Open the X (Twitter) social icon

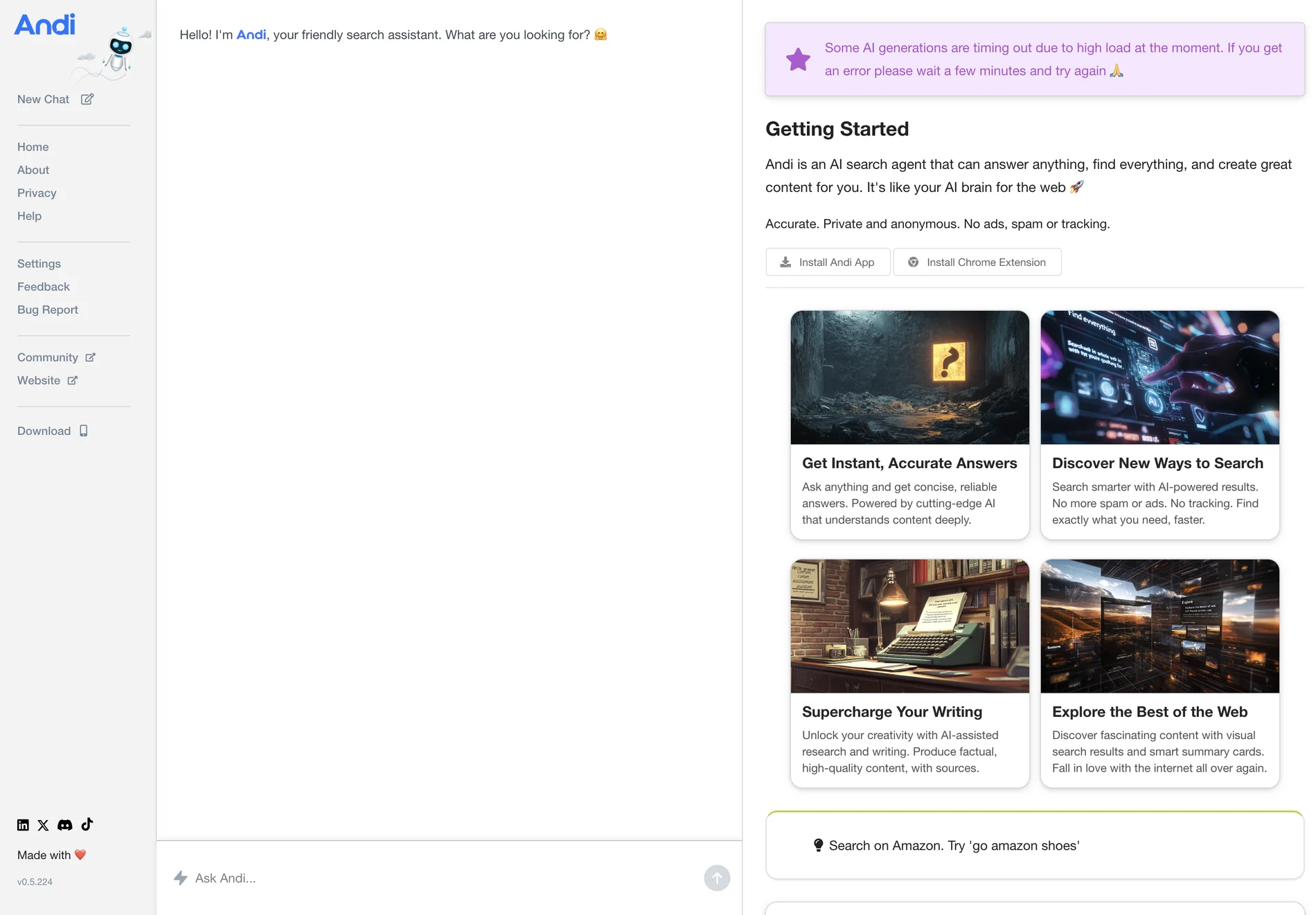(43, 824)
